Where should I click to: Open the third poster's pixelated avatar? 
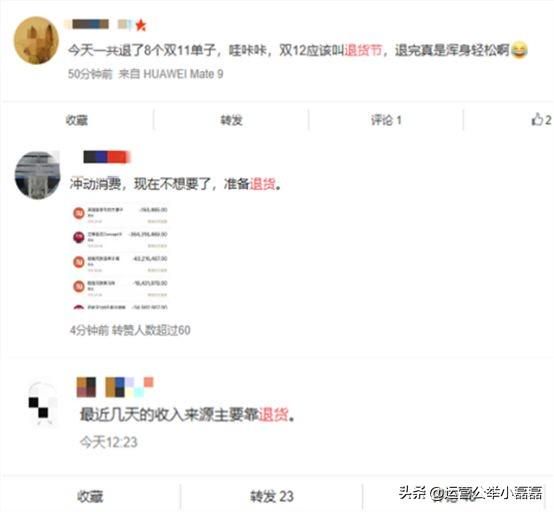pyautogui.click(x=43, y=405)
